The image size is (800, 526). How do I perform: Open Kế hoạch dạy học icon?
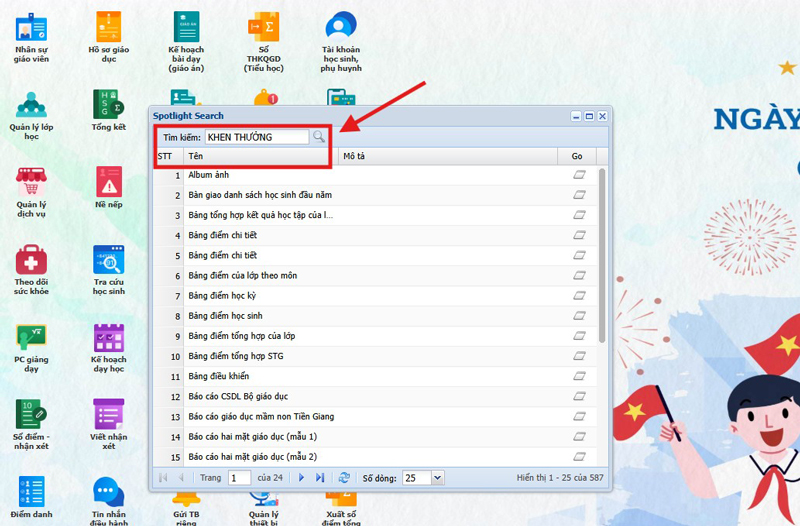109,348
